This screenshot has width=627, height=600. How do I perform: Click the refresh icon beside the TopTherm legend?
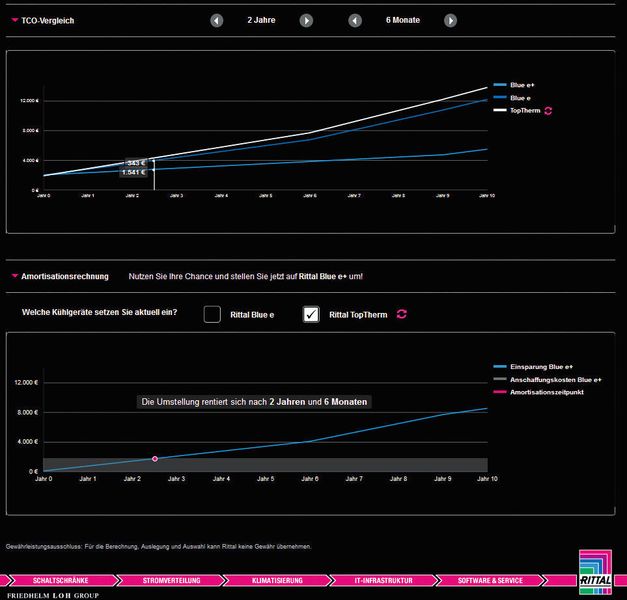(548, 111)
